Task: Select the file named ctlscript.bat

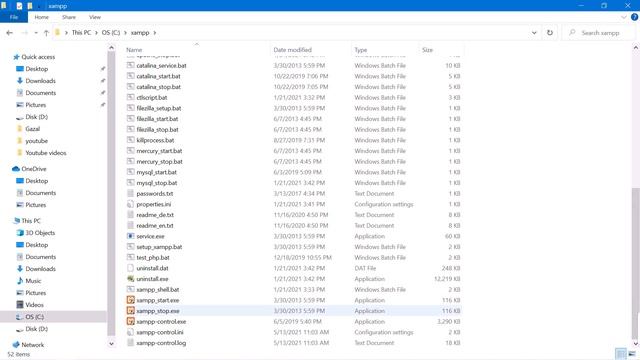Action: [152, 98]
